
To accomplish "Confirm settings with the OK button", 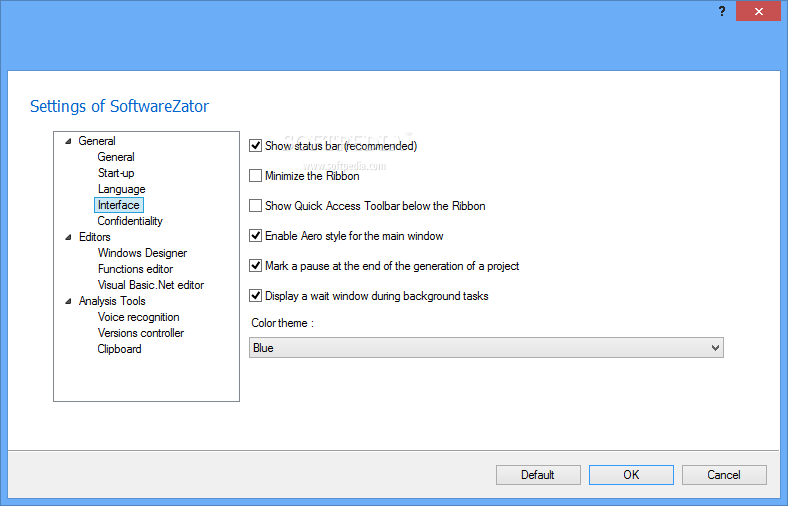I will pyautogui.click(x=631, y=475).
